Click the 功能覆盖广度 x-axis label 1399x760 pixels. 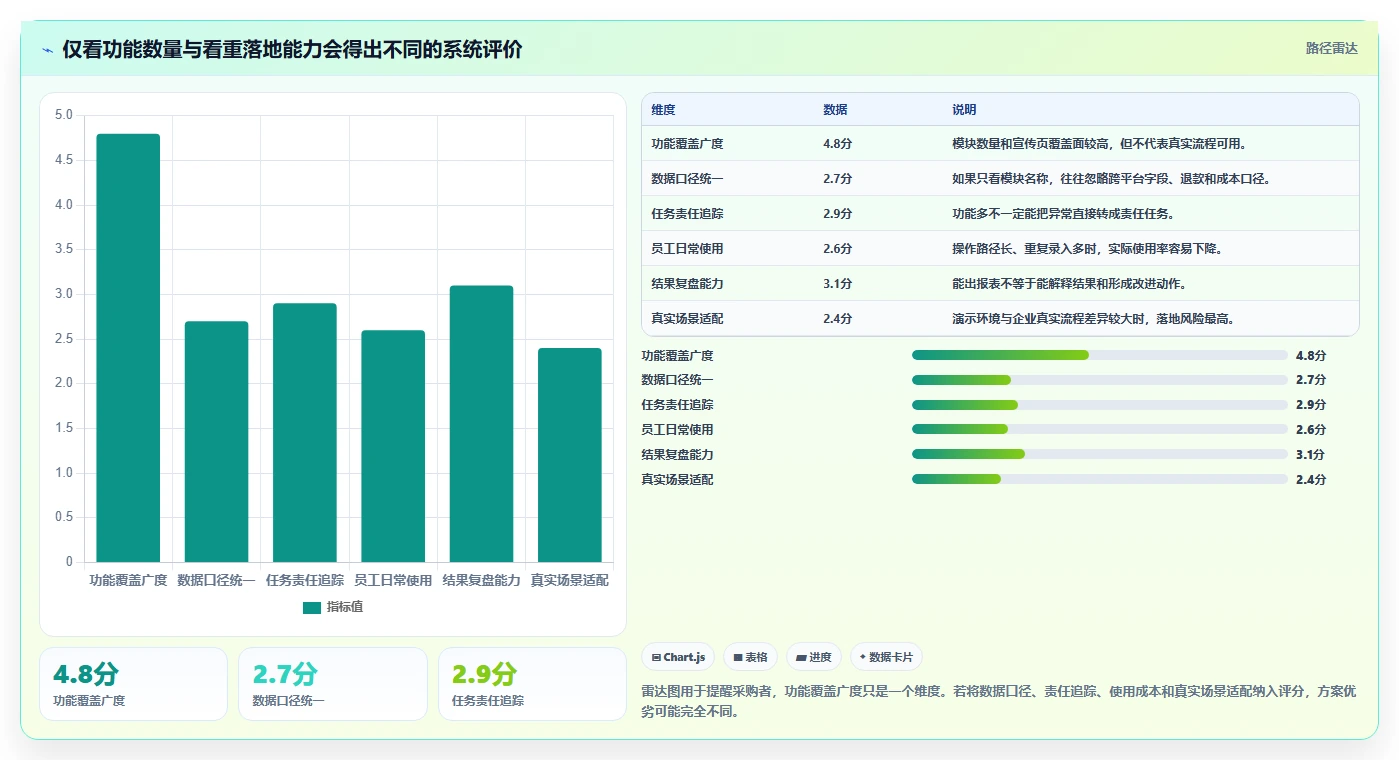(128, 580)
